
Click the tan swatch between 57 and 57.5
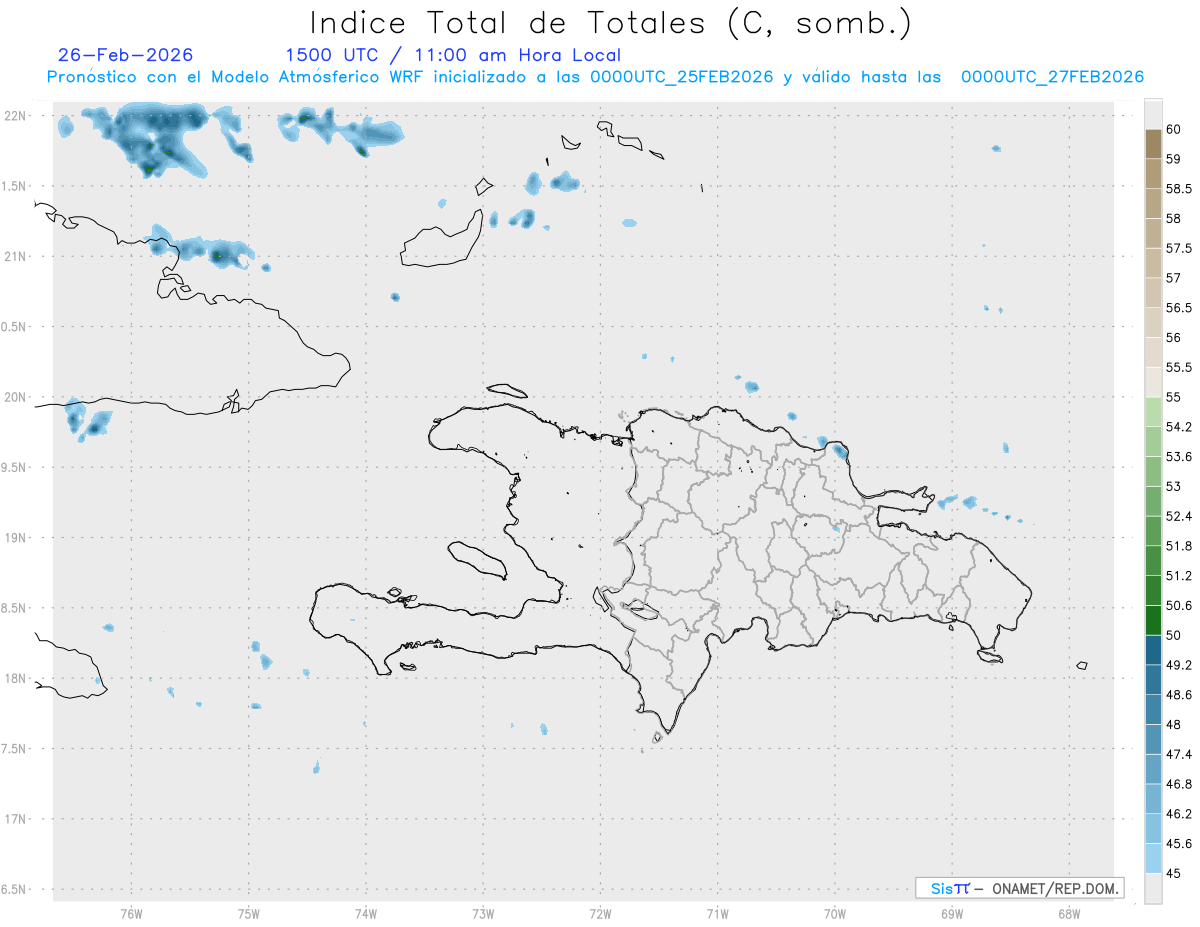(1153, 263)
